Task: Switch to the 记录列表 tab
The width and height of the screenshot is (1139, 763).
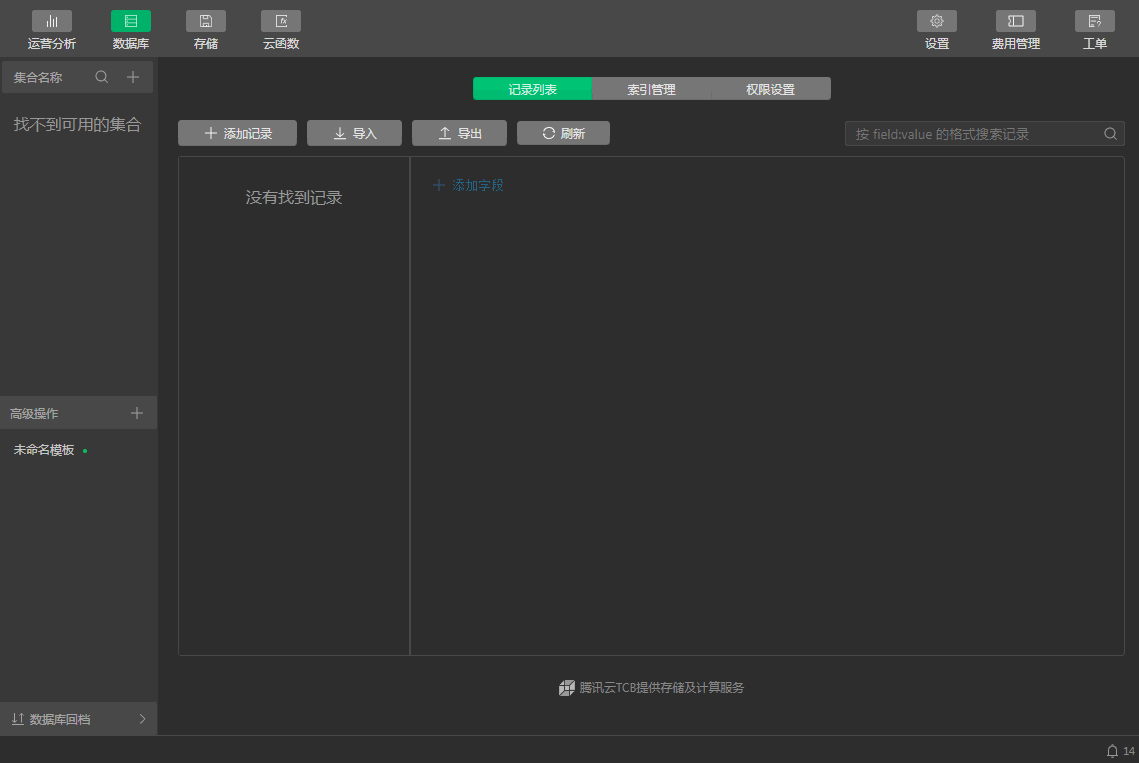Action: tap(532, 89)
